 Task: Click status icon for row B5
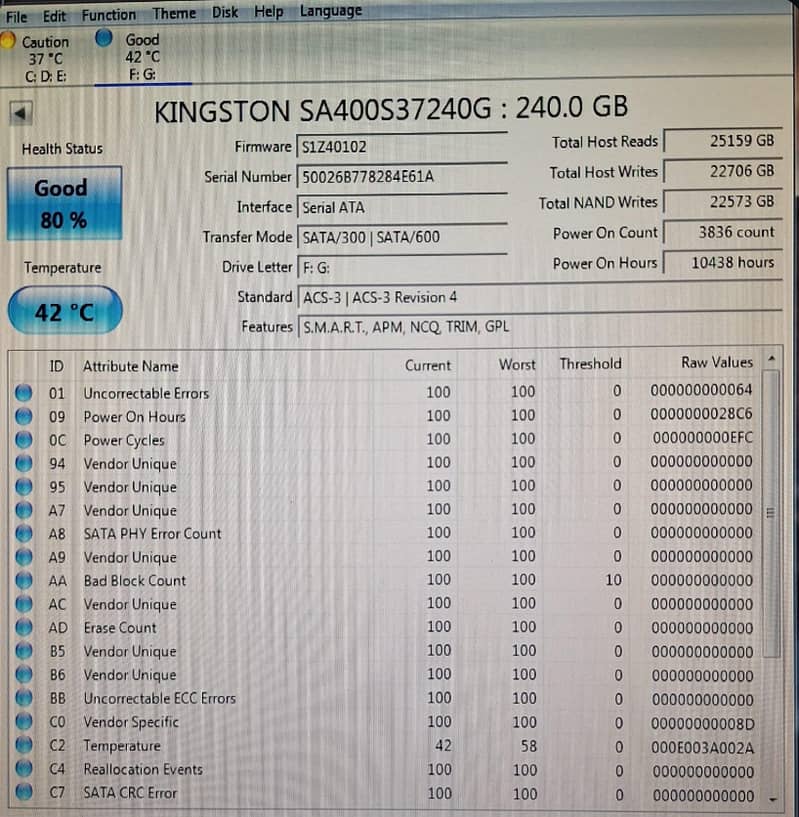pos(23,651)
